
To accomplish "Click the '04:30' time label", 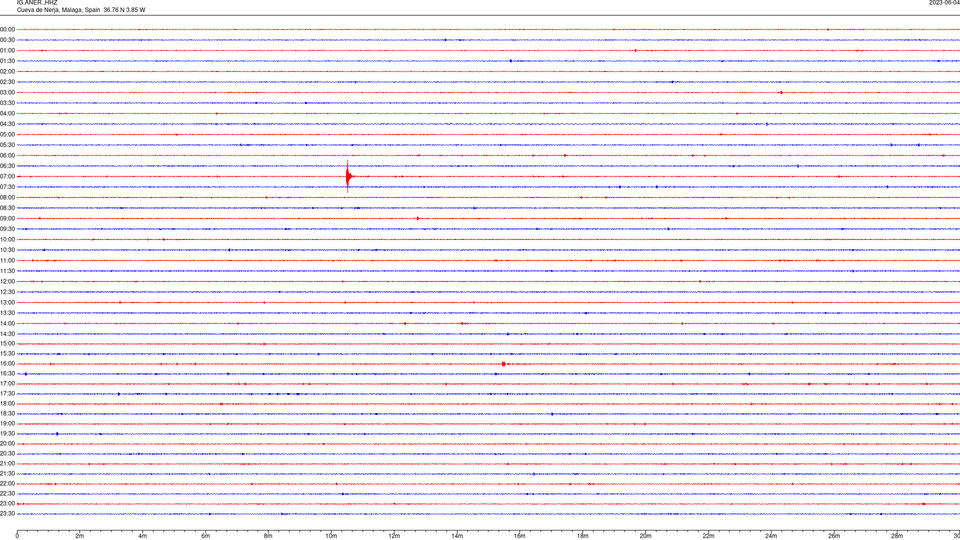I will 7,124.
